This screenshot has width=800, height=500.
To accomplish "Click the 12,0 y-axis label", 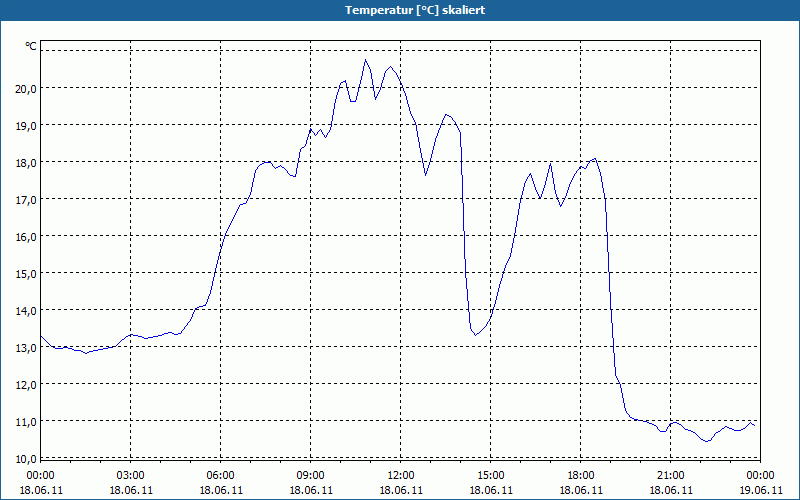I will tap(26, 385).
